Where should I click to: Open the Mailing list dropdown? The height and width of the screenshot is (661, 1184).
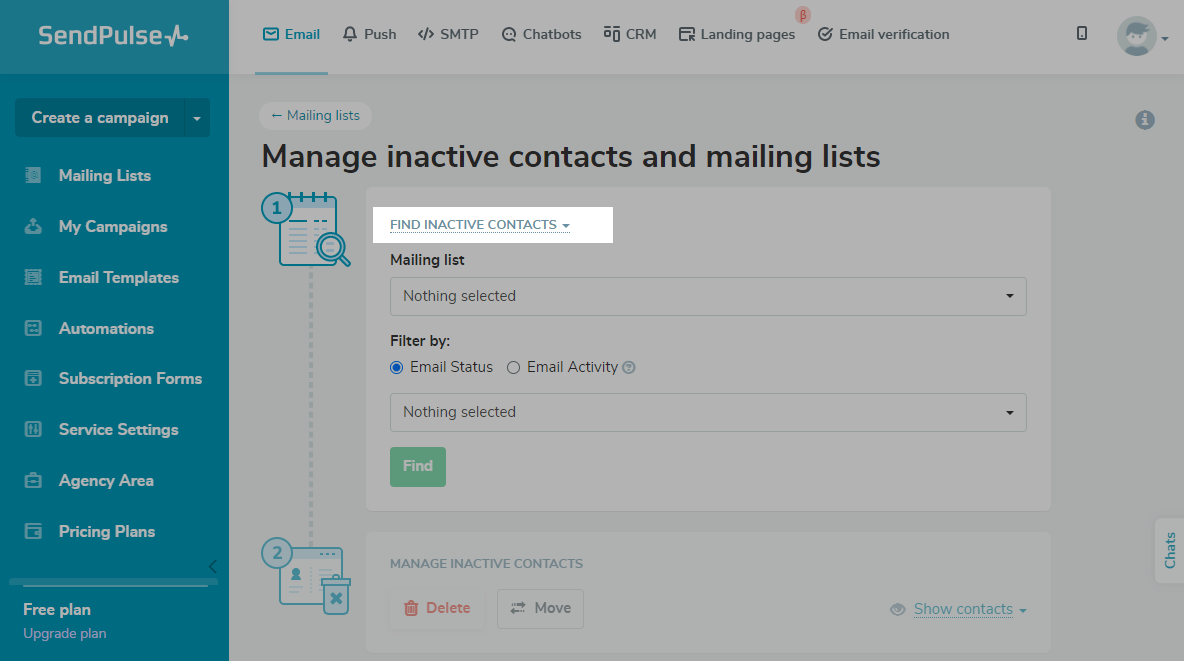[707, 296]
